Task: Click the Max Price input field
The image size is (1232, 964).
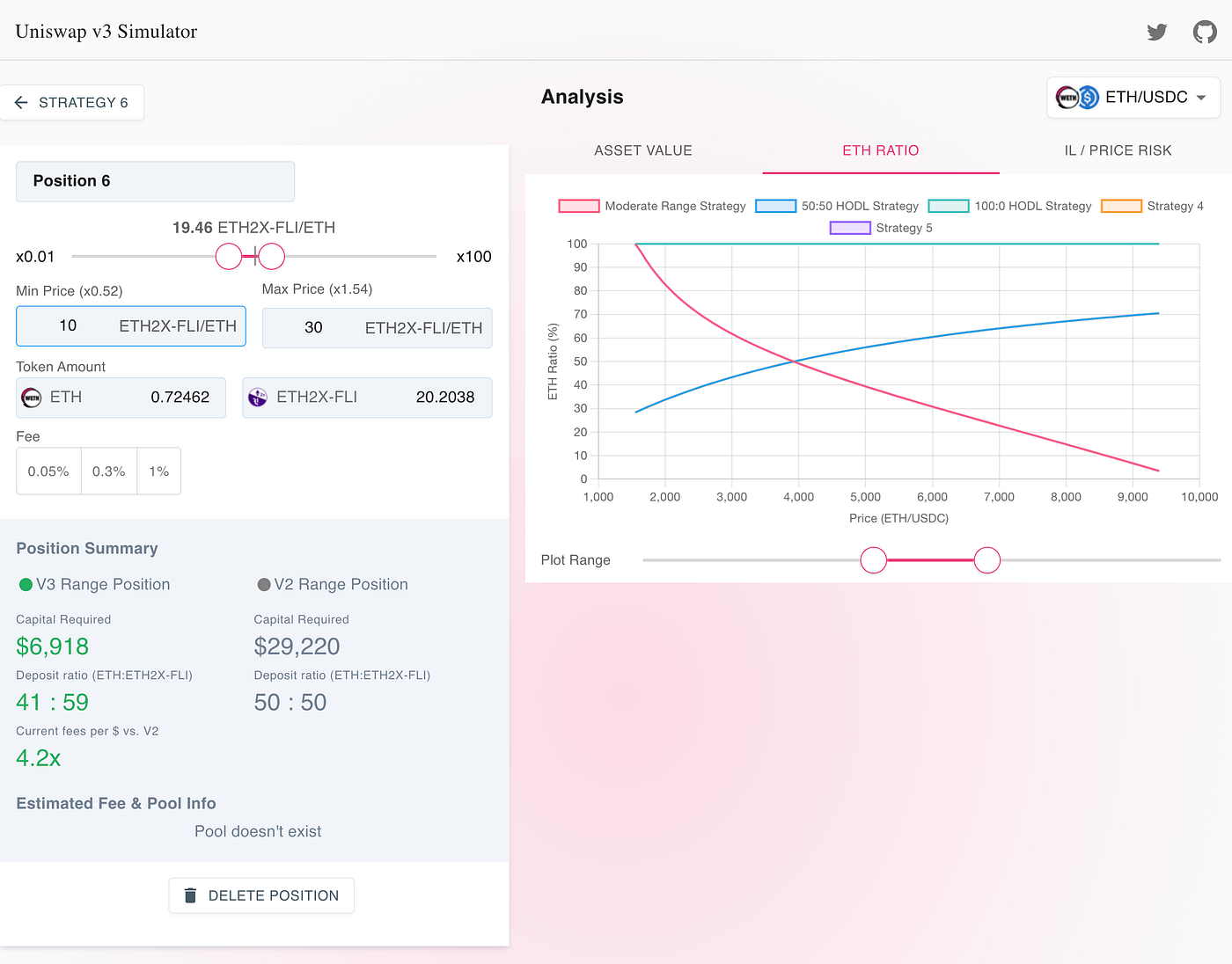Action: 378,328
